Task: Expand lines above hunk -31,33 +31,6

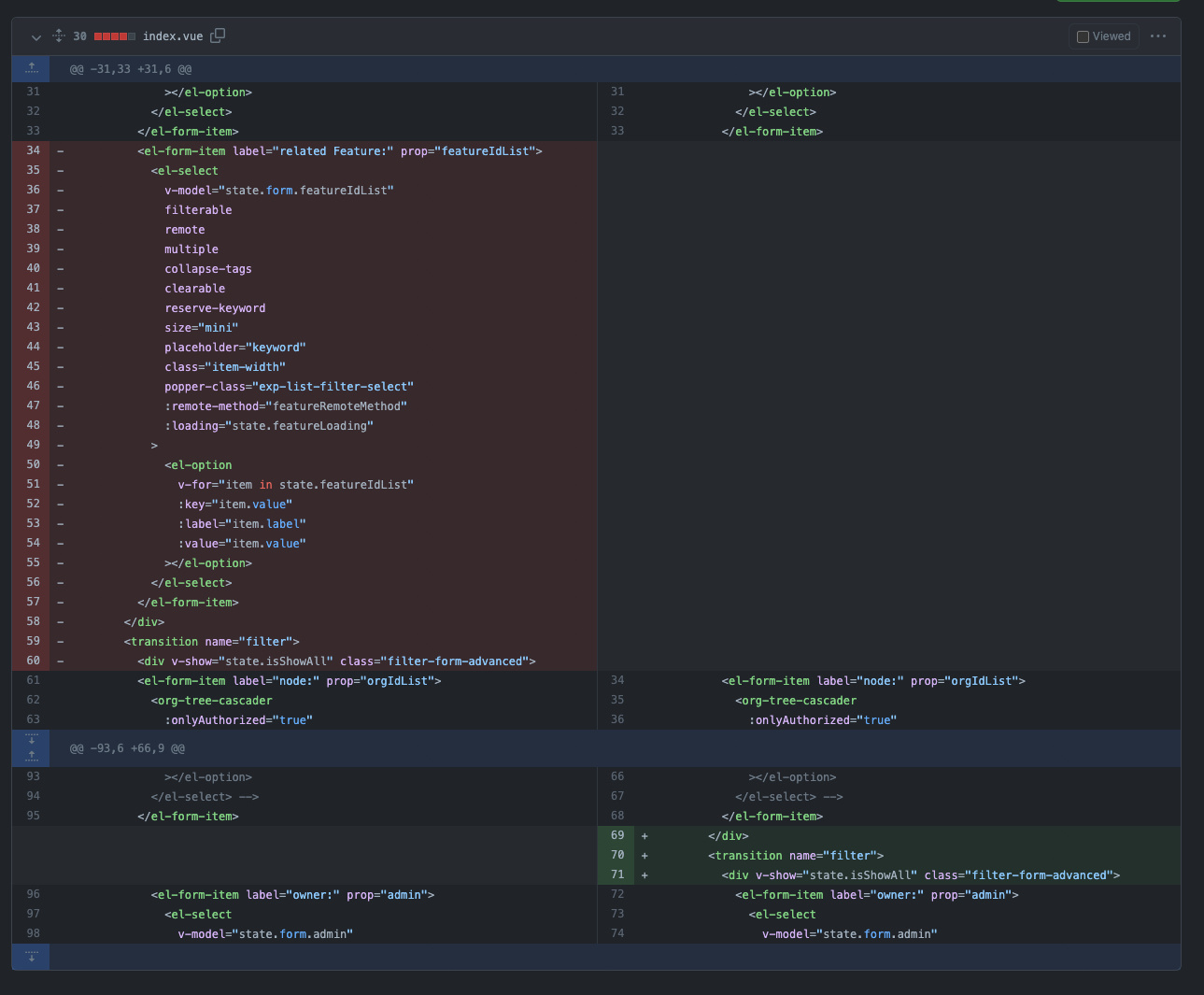Action: click(x=31, y=68)
